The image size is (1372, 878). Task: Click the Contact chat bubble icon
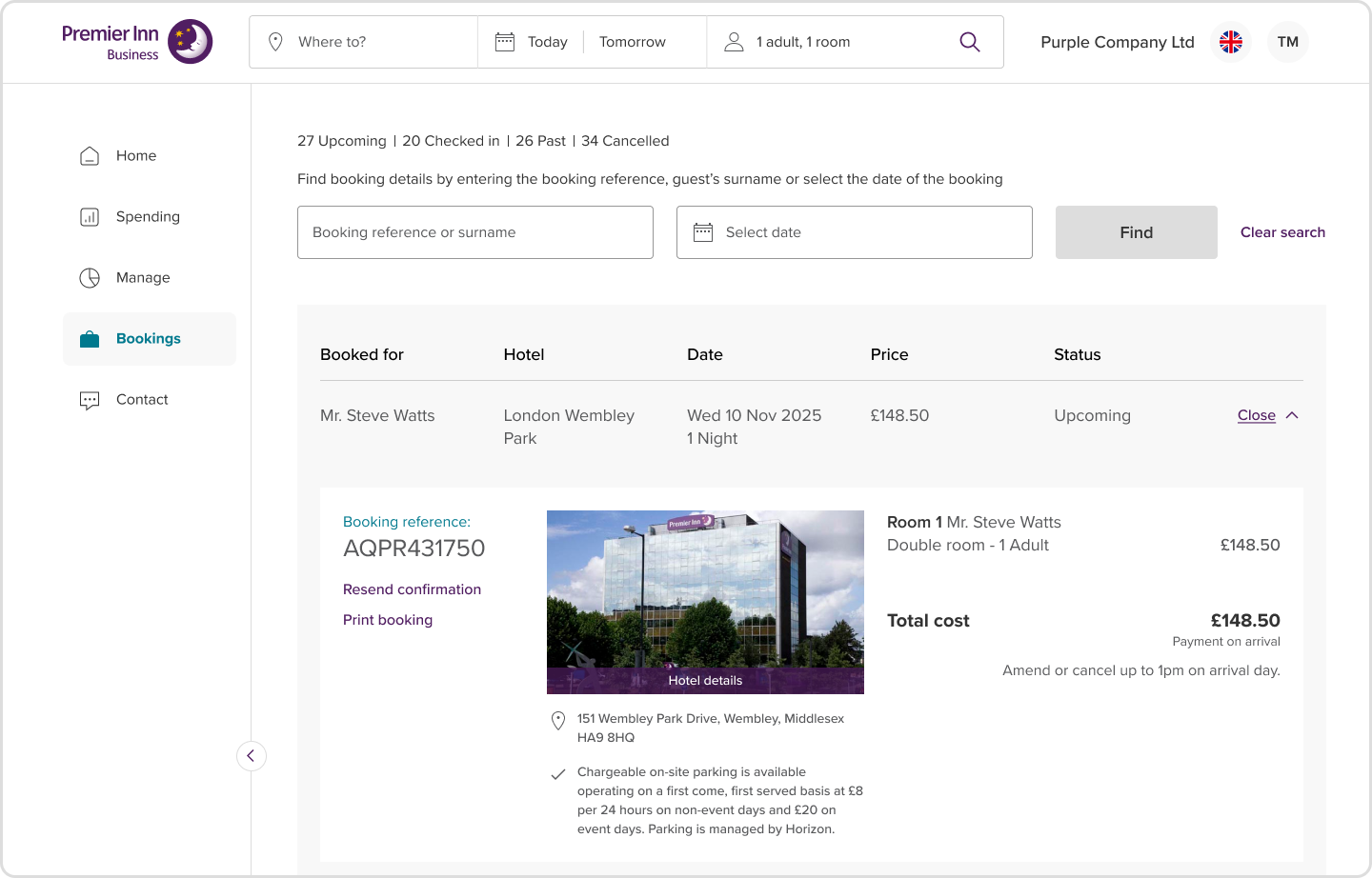tap(90, 400)
